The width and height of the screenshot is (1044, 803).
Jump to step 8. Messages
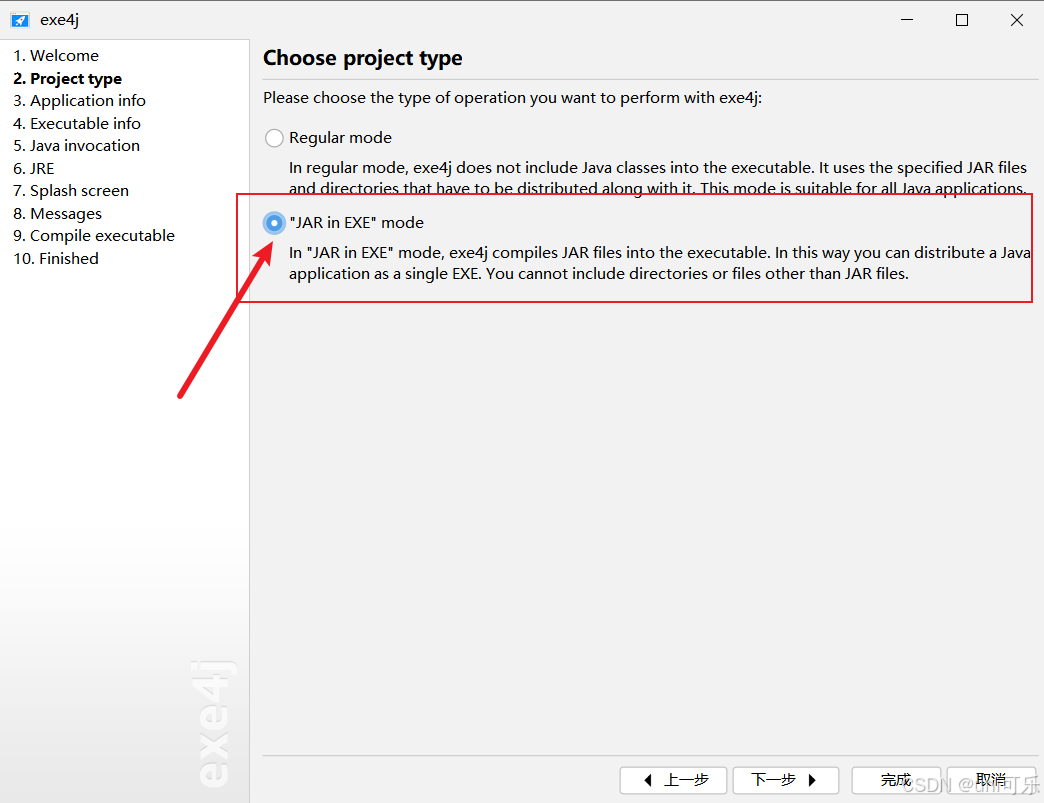click(x=57, y=213)
